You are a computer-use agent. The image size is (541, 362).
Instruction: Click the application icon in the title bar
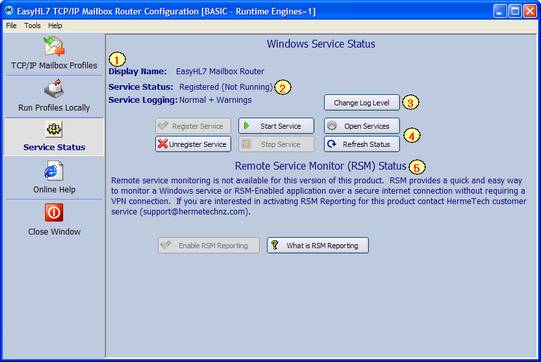9,11
